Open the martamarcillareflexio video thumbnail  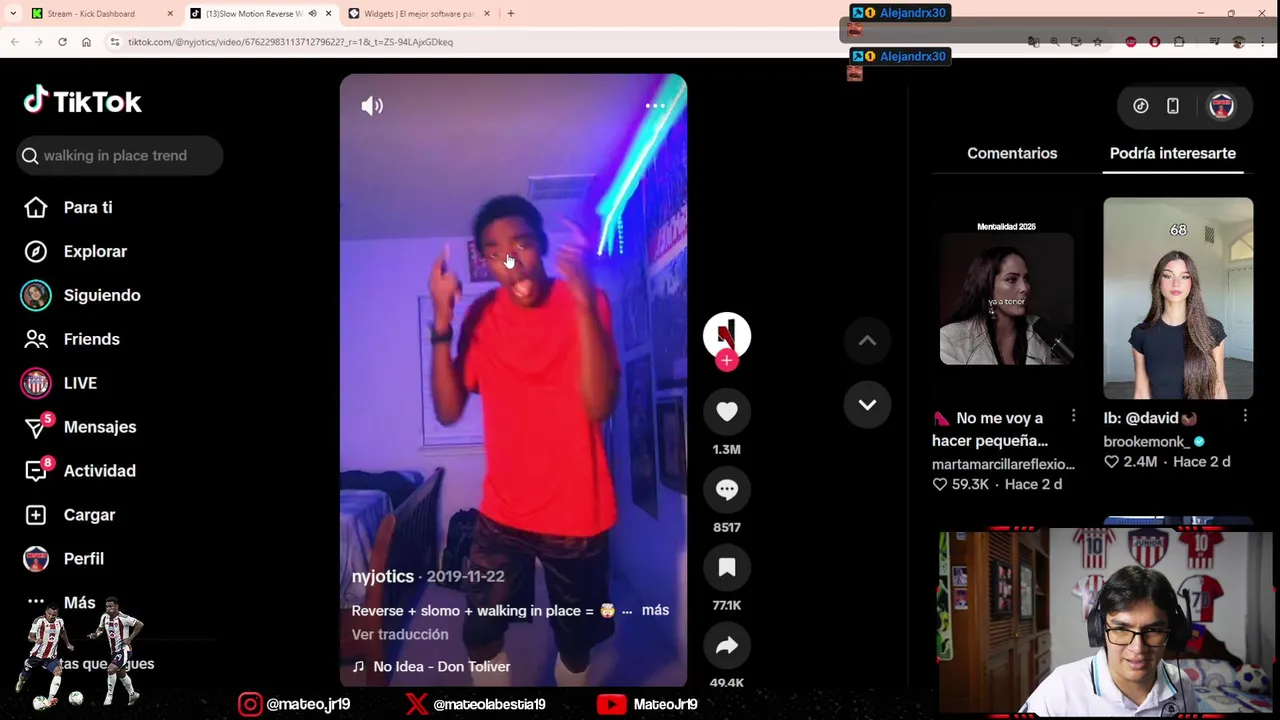[x=1006, y=298]
